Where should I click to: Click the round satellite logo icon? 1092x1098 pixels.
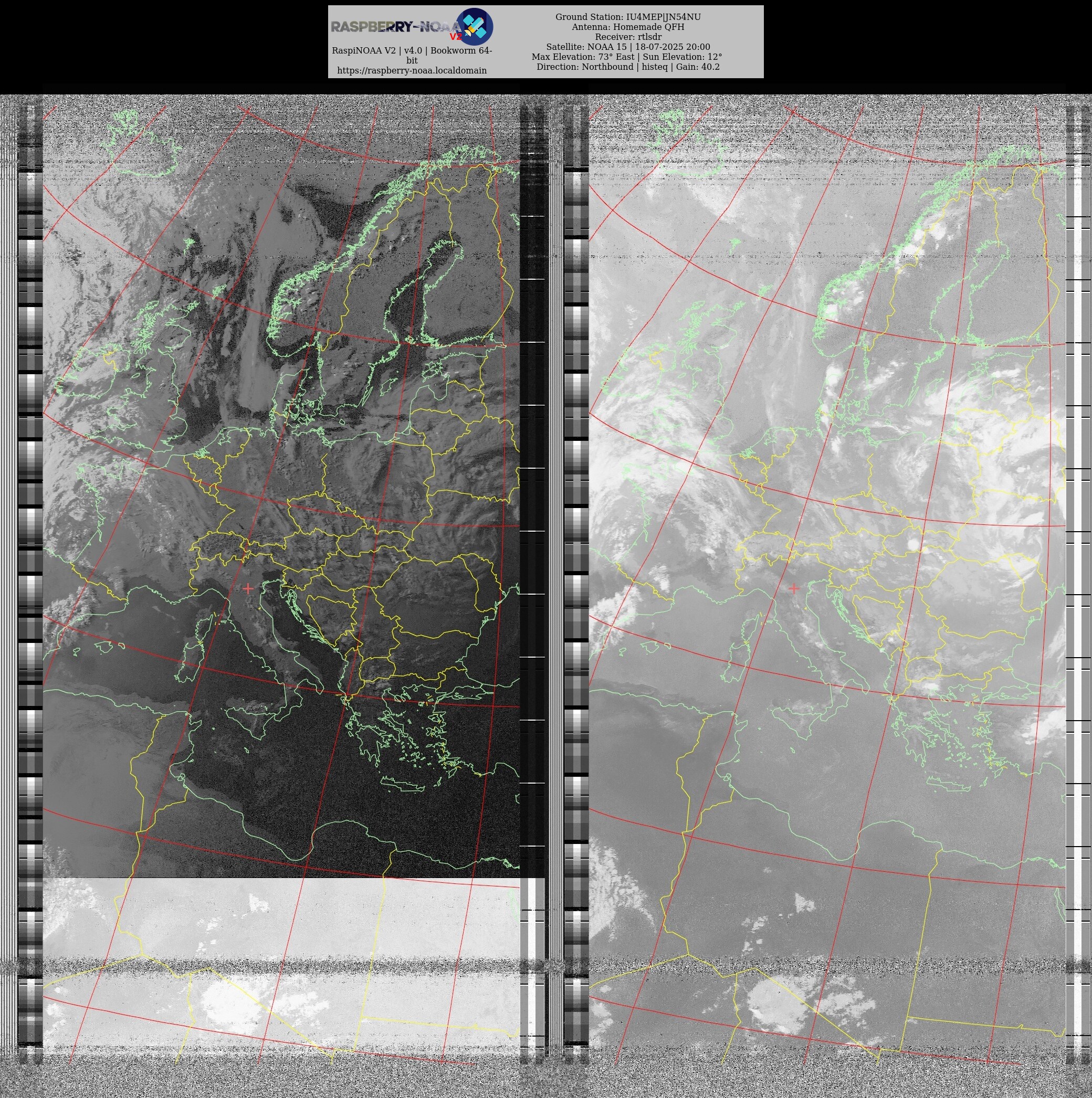475,26
